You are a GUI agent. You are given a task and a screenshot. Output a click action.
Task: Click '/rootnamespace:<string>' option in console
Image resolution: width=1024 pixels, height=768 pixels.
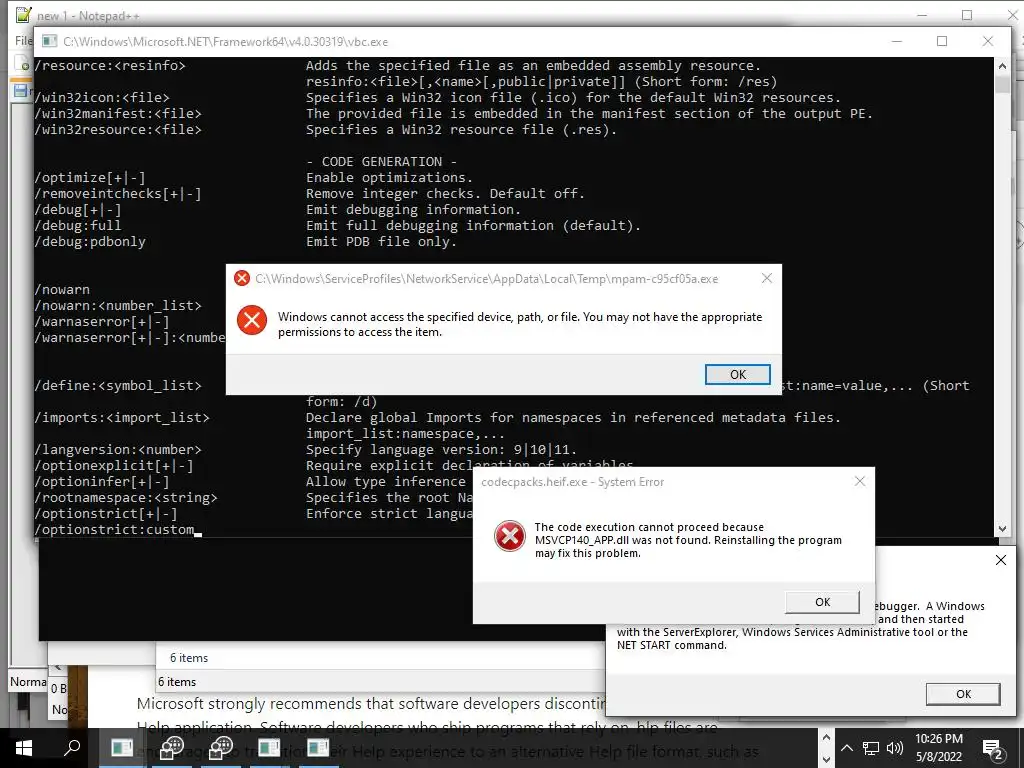point(126,498)
